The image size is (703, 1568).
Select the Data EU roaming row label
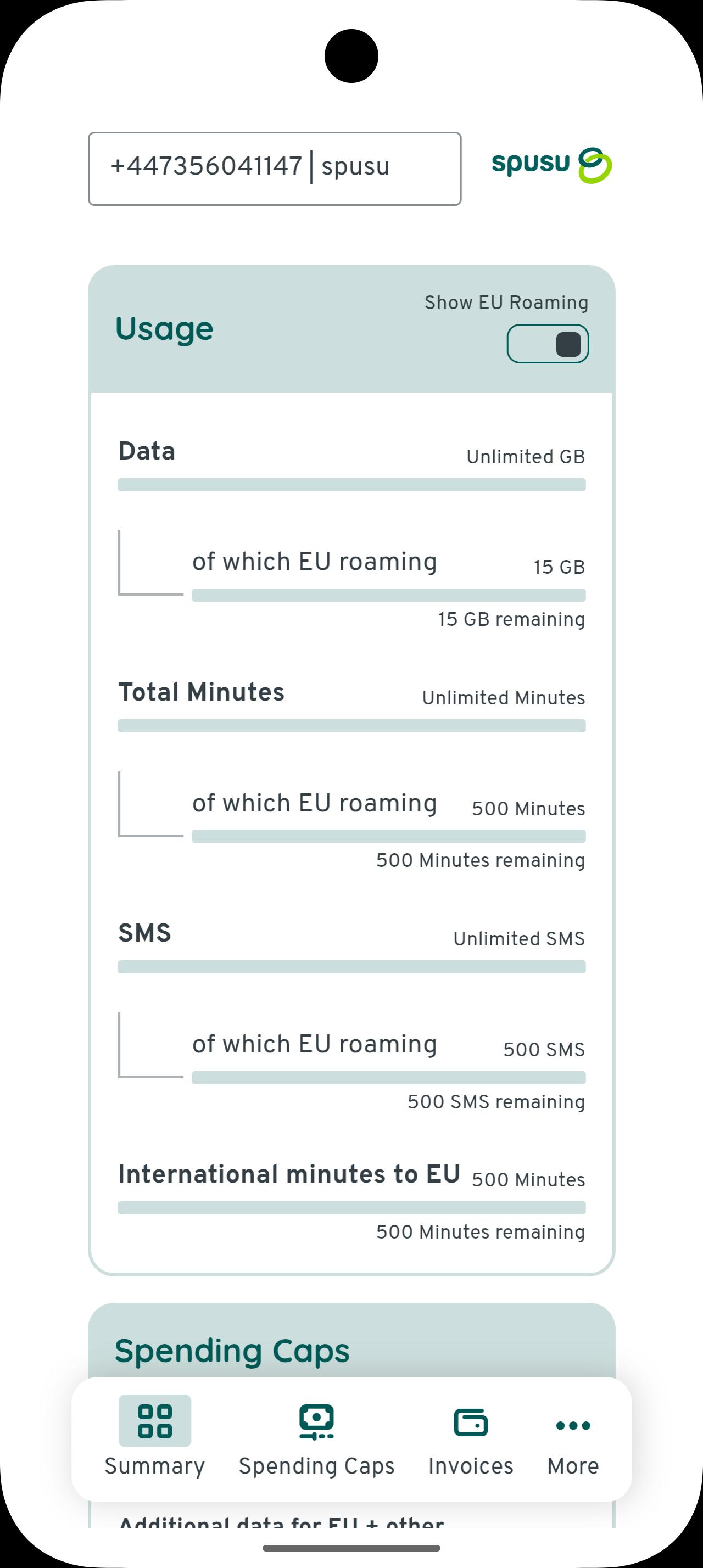point(315,561)
